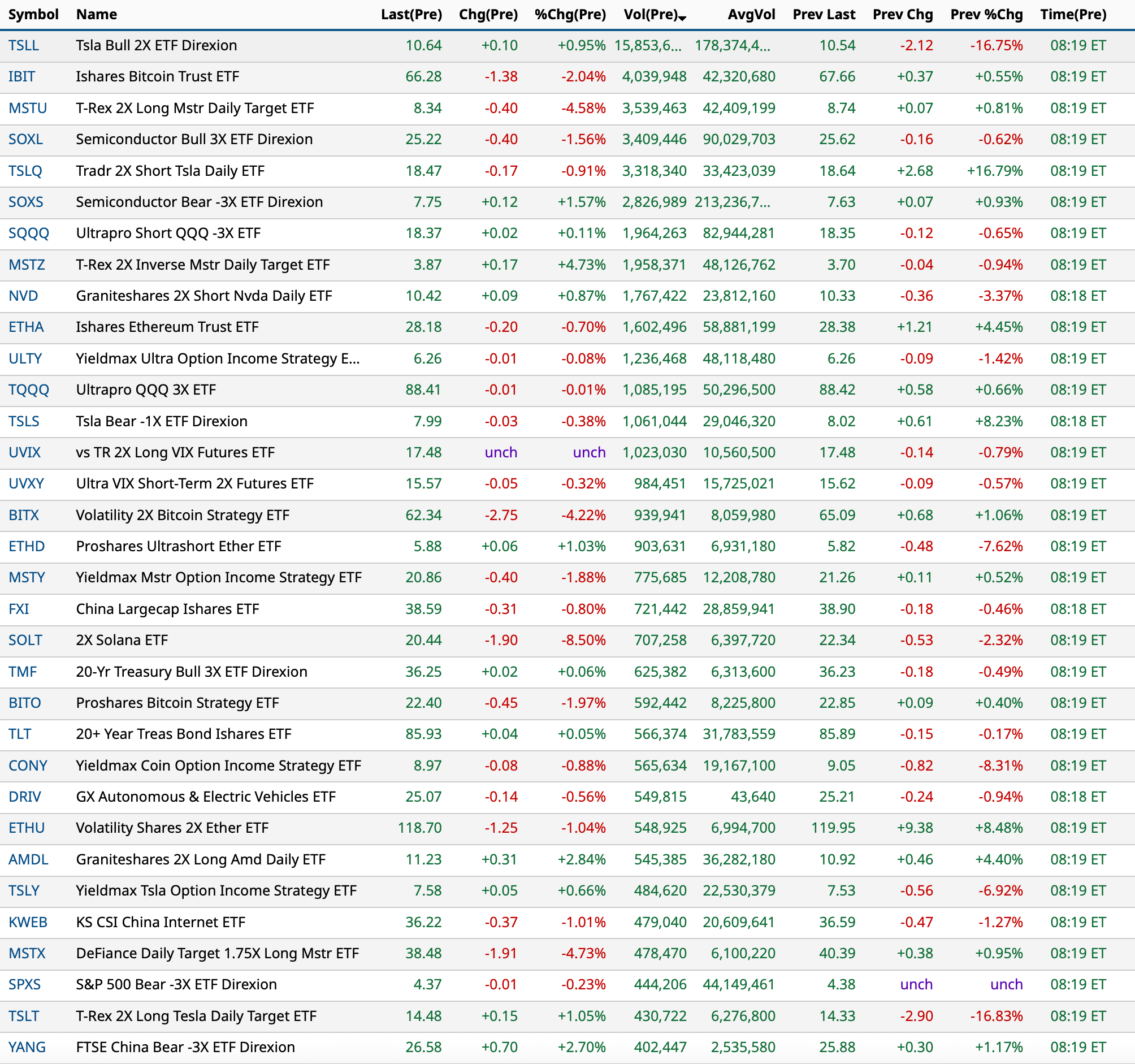This screenshot has height=1064, width=1135.
Task: Select the Ishares Ethereum Trust ETF row
Action: pyautogui.click(x=167, y=327)
